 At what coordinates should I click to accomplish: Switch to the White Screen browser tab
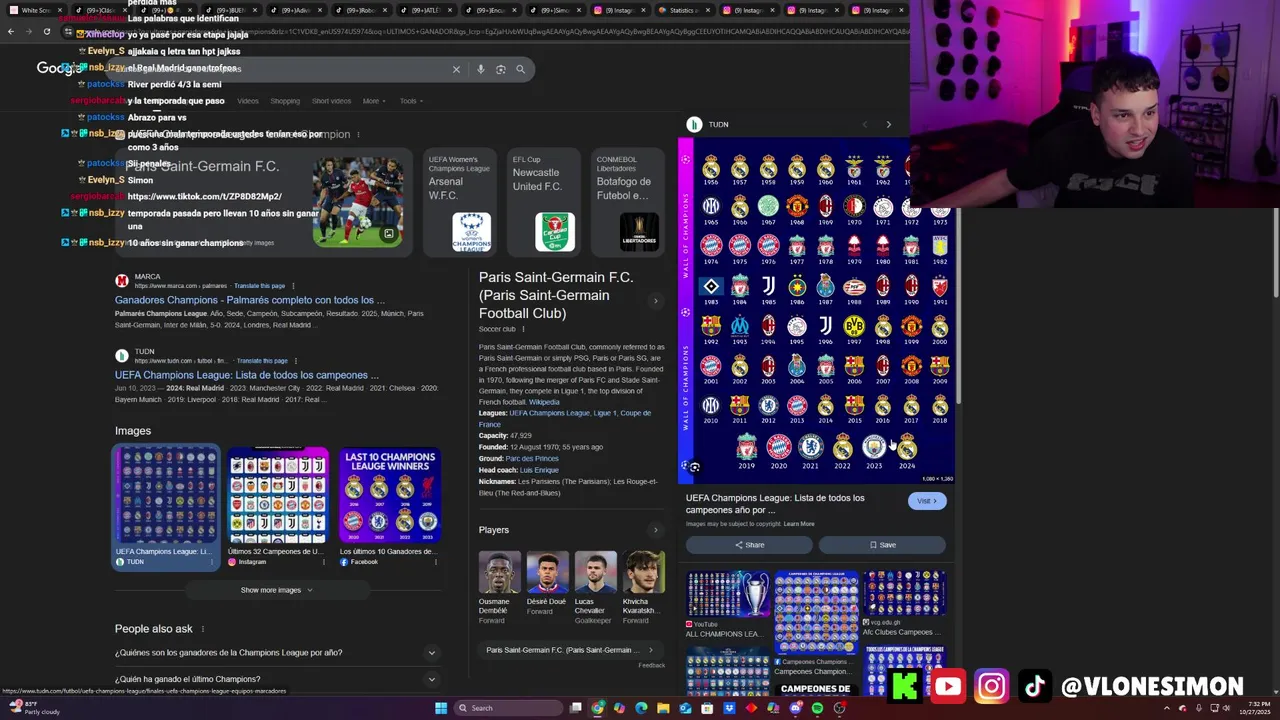click(36, 10)
